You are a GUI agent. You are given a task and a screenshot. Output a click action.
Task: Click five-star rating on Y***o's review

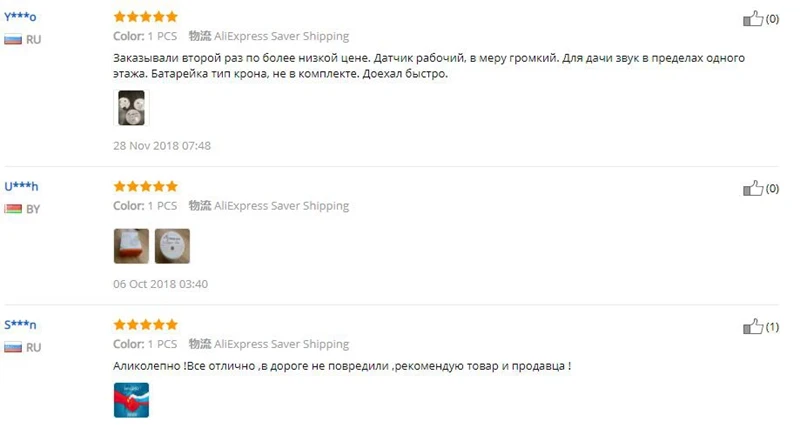145,17
